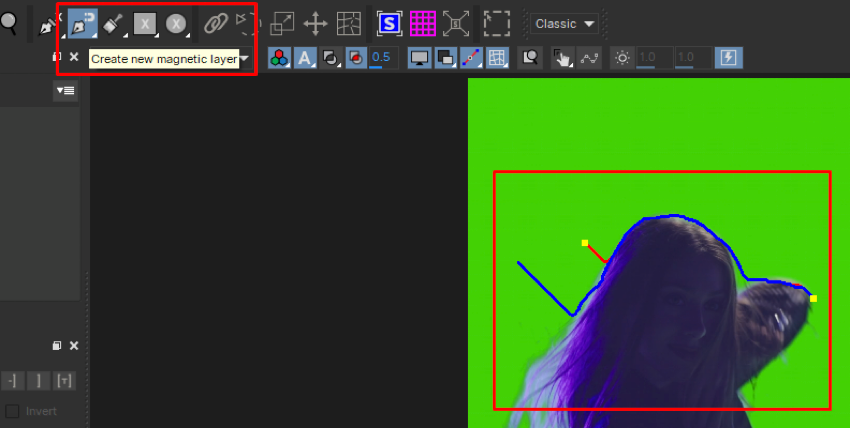Select the magnetic layer tool
This screenshot has height=428, width=850.
click(82, 23)
